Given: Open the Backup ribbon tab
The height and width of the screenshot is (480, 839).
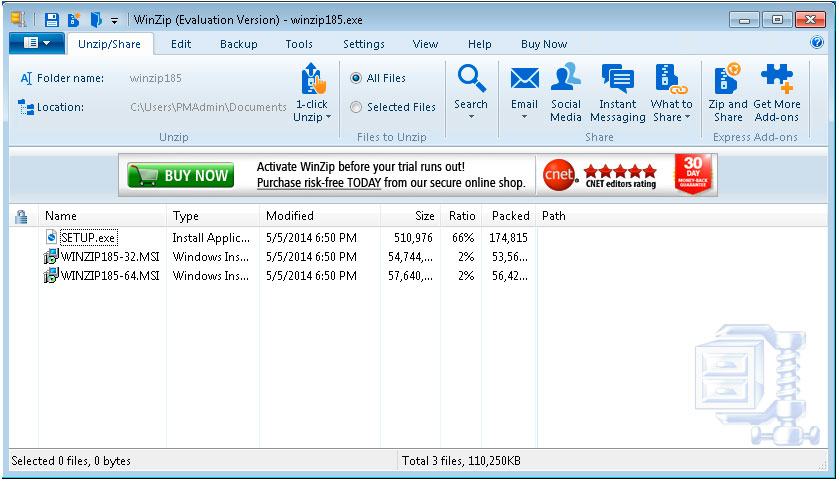Looking at the screenshot, I should 239,44.
